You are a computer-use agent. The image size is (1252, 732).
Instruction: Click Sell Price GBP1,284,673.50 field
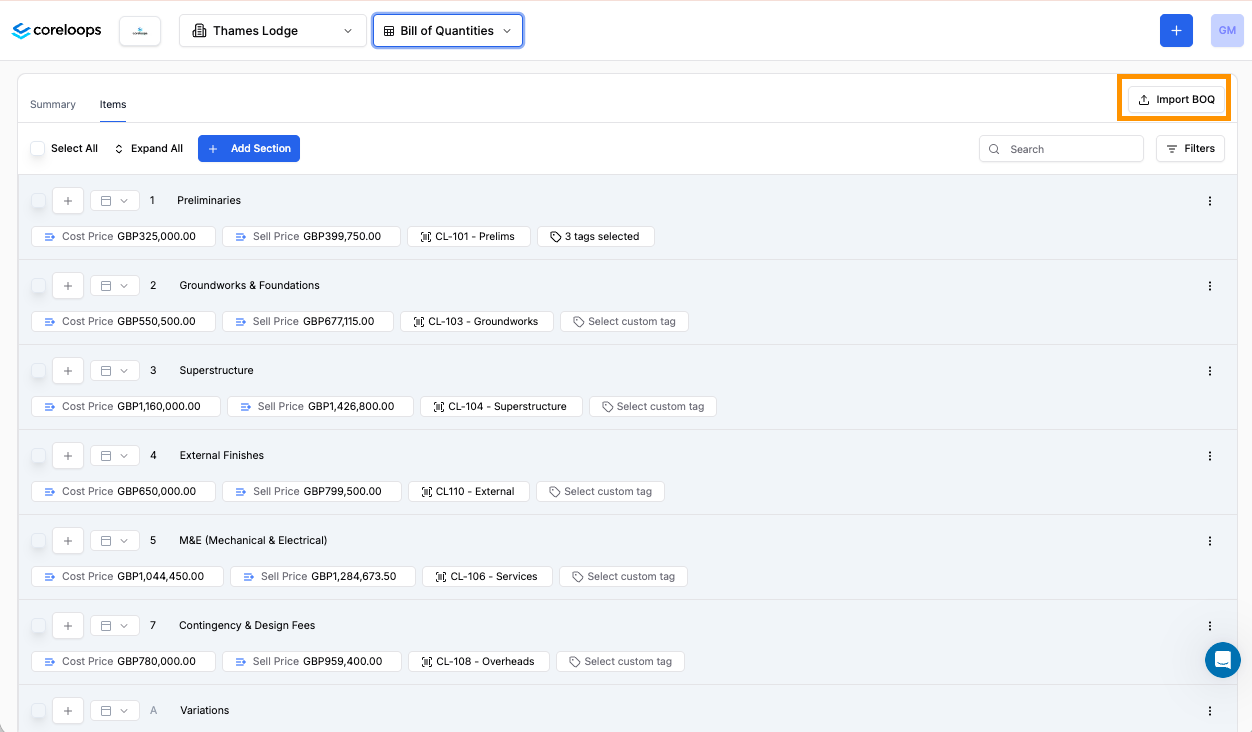click(x=323, y=577)
